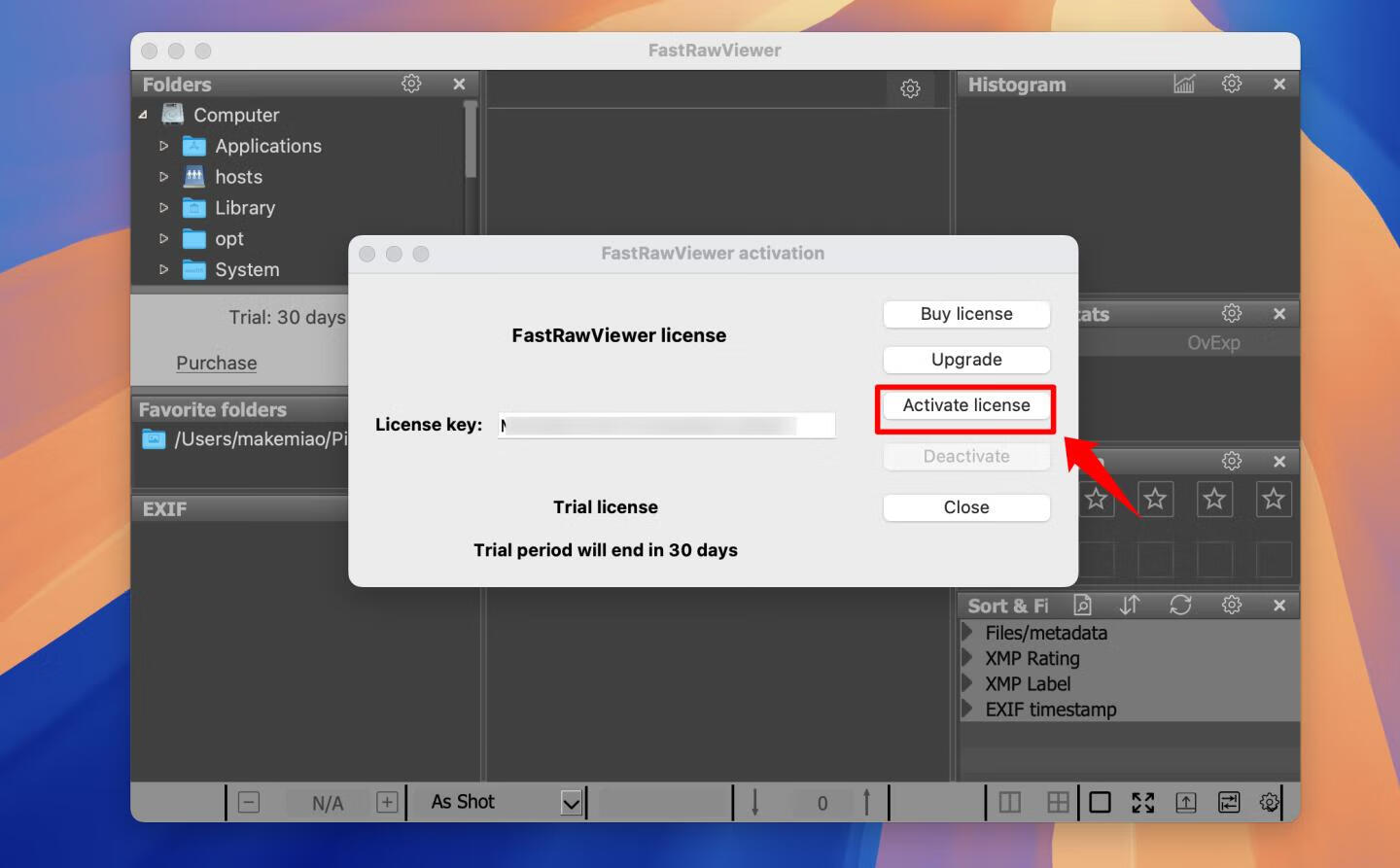
Task: Expand the opt folder triangle
Action: pos(163,238)
